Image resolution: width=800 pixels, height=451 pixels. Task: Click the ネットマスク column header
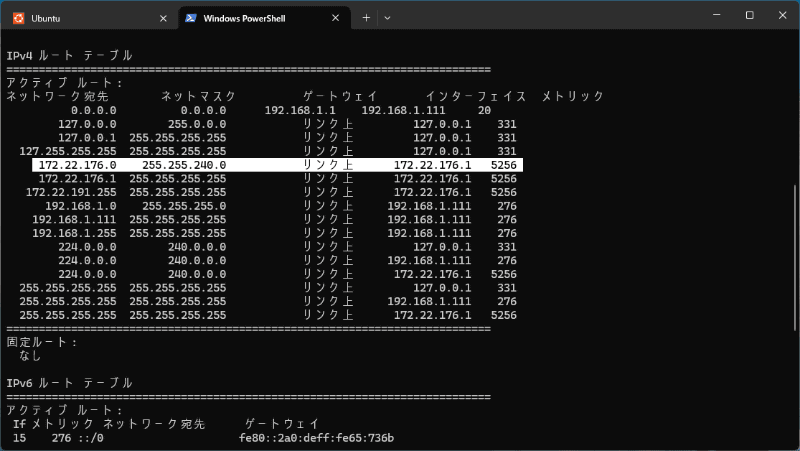coord(198,96)
